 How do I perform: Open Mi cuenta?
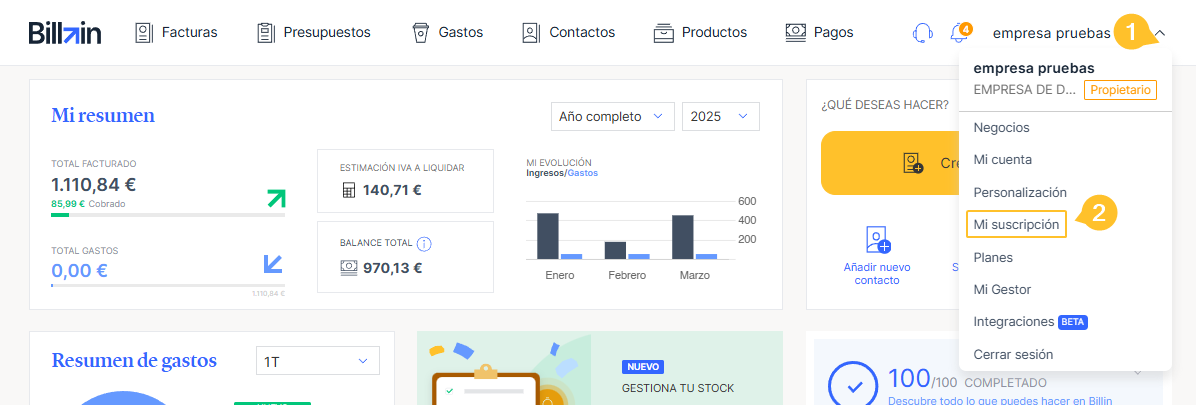pos(1002,160)
